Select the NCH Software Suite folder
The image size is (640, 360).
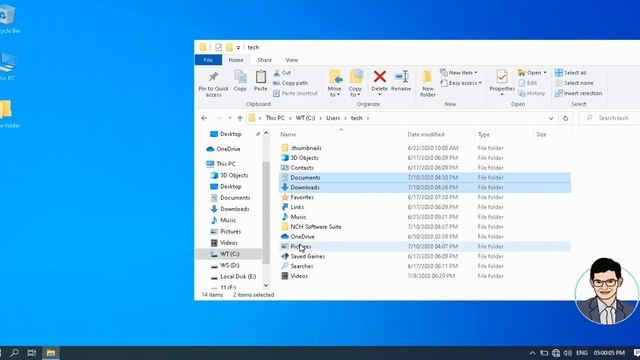coord(424,227)
